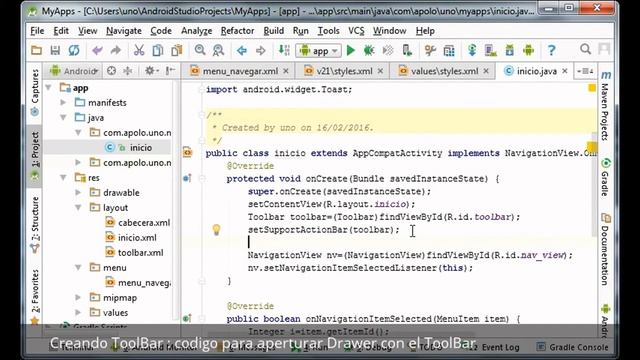Click the onCreate override gutter marker
Viewport: 640px width, 360px height.
(x=187, y=178)
